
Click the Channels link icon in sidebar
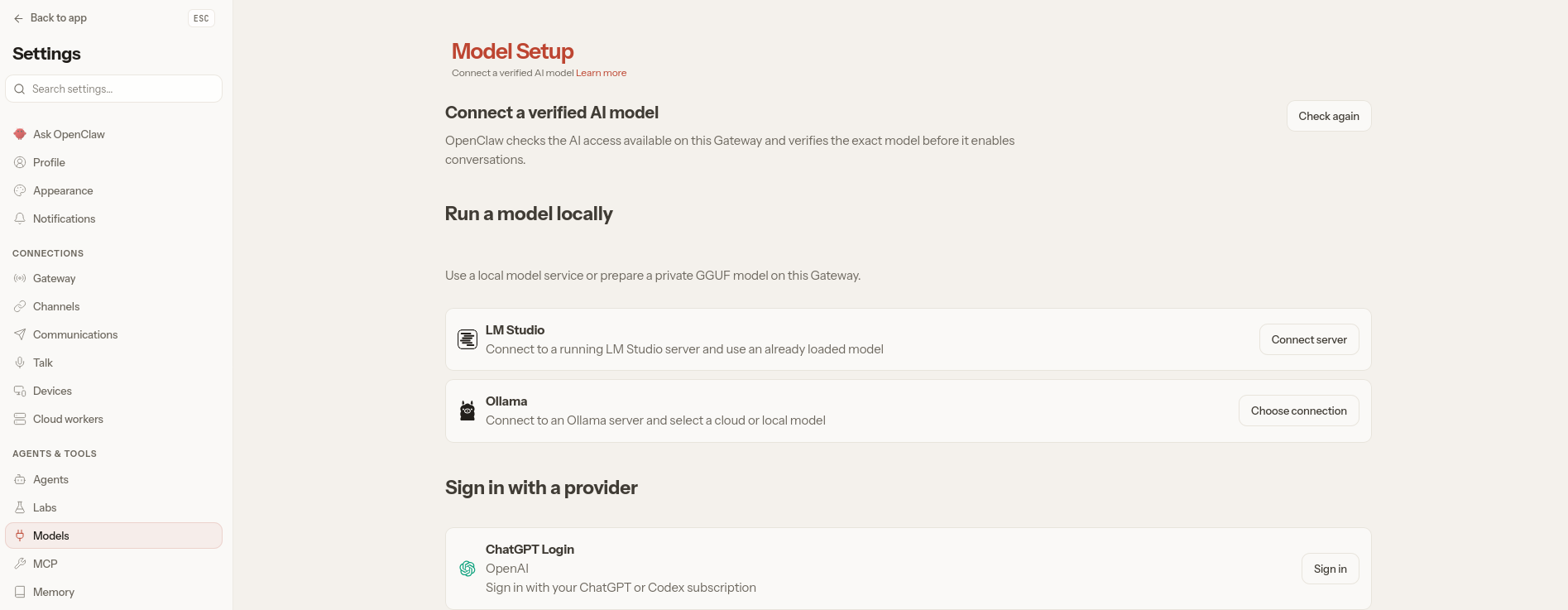(20, 306)
